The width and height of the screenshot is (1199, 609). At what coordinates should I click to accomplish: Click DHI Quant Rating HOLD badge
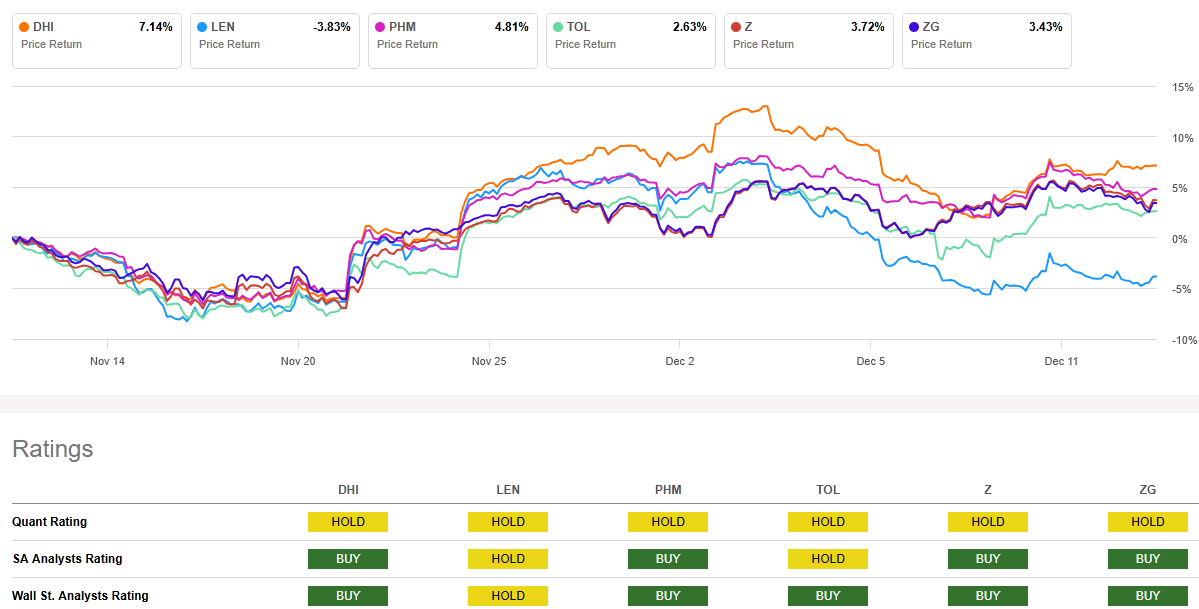[x=348, y=522]
